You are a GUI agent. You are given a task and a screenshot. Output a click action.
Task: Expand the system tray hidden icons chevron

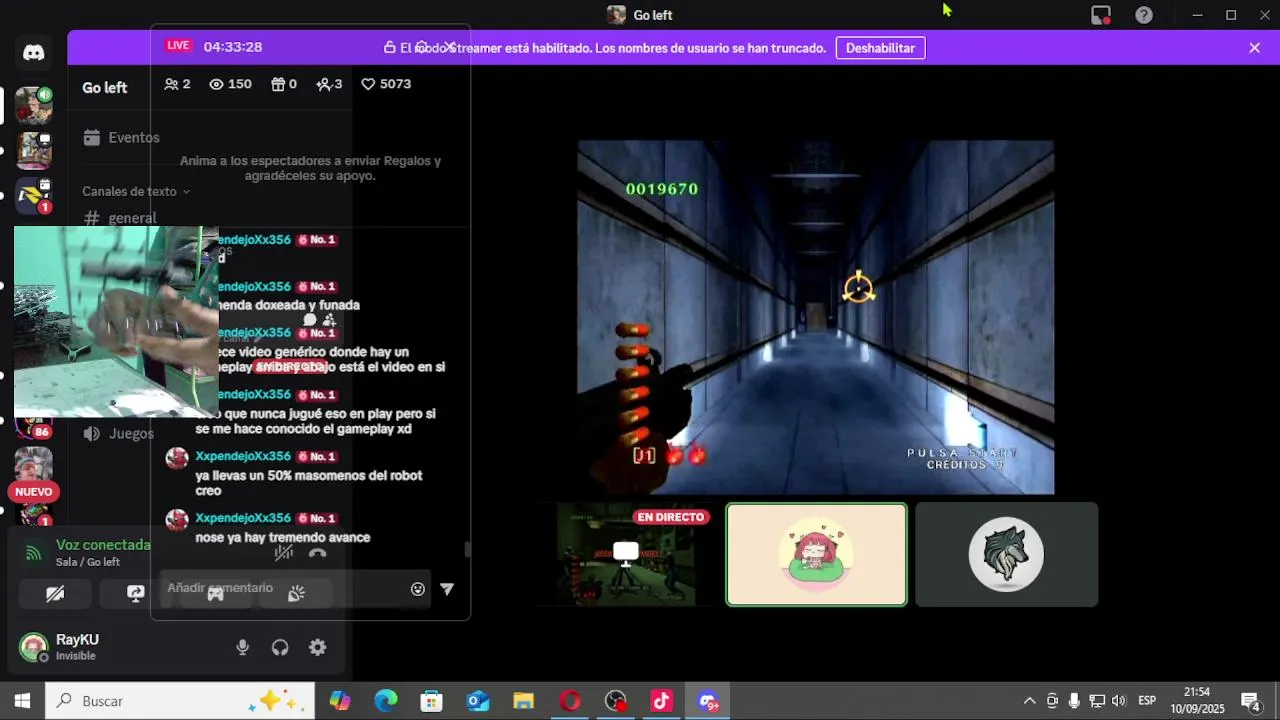[1029, 701]
